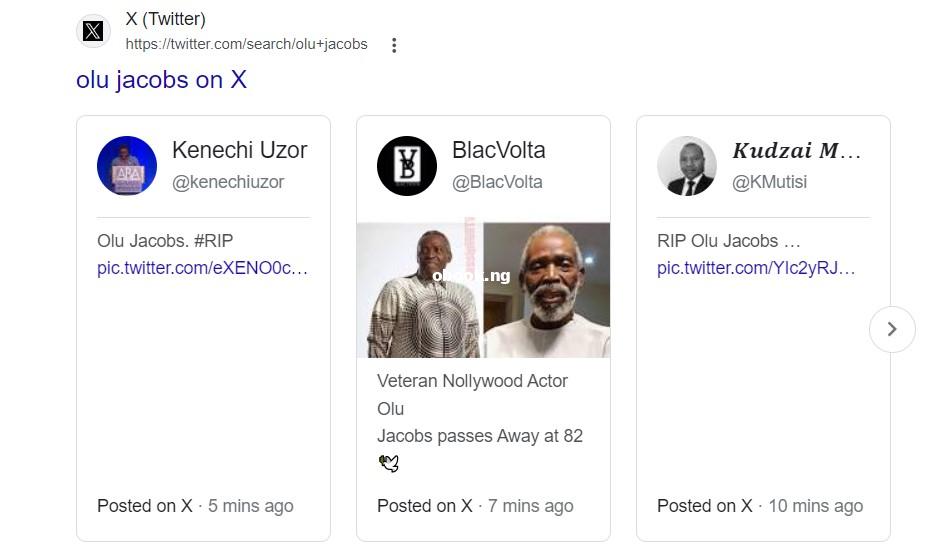Click the twitter.com search URL text
The width and height of the screenshot is (943, 554).
[x=246, y=44]
